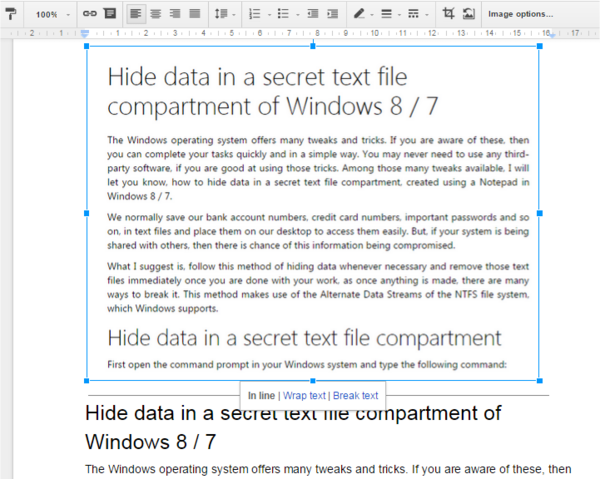
Task: Toggle center alignment
Action: tap(156, 14)
